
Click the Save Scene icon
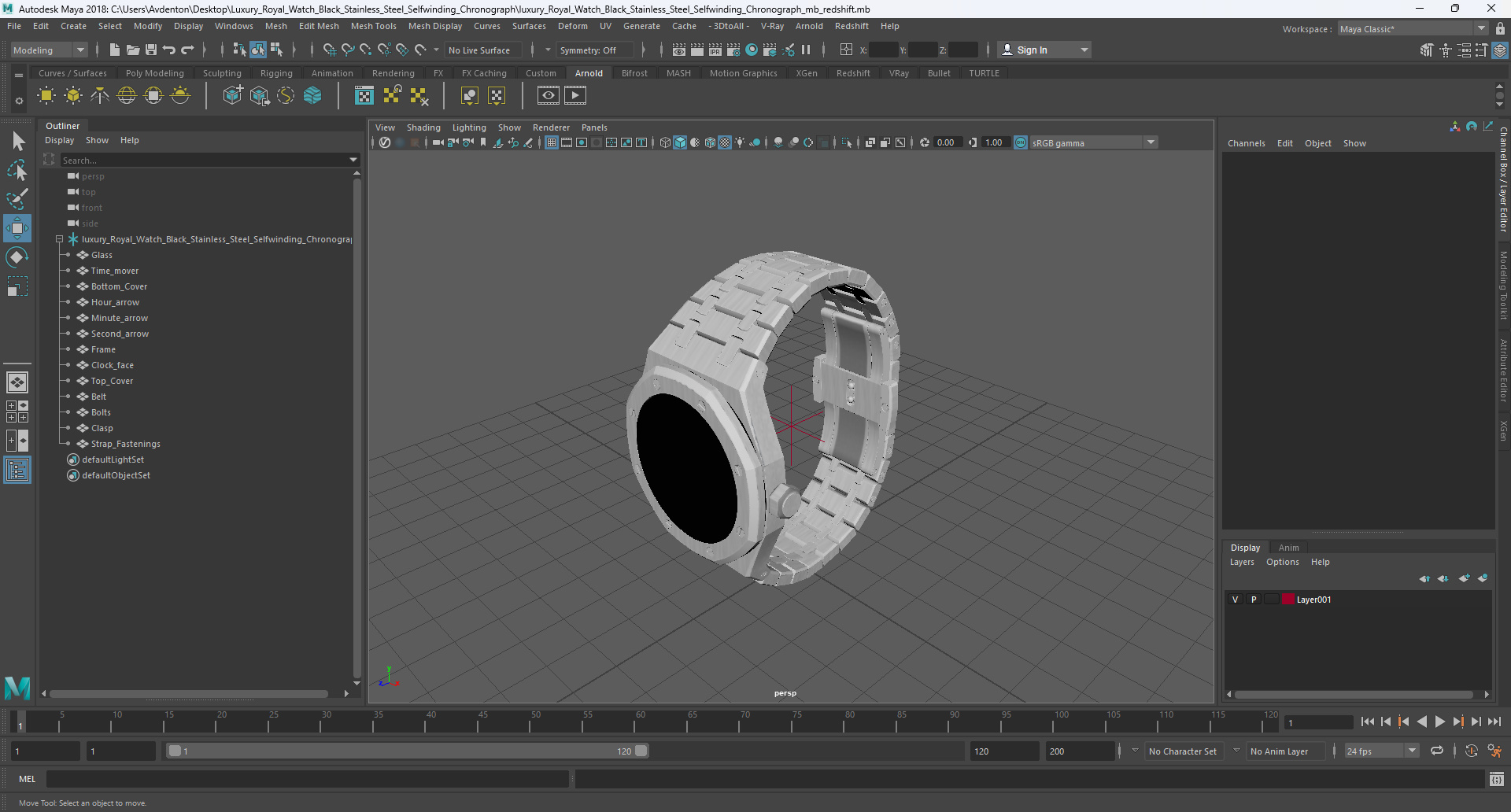tap(151, 50)
